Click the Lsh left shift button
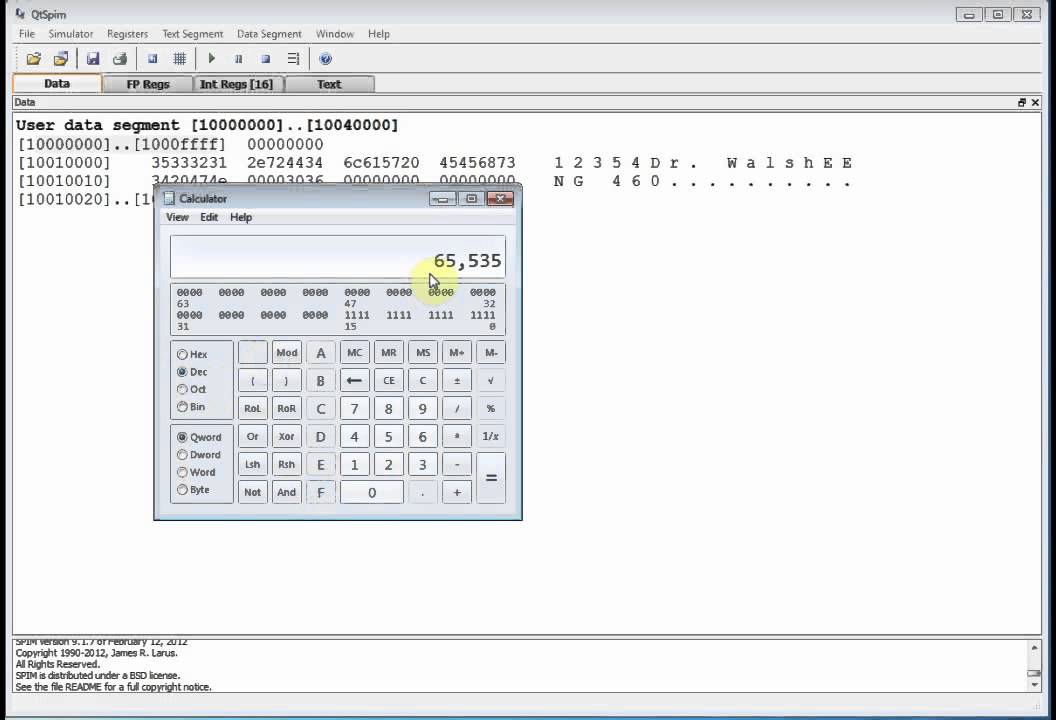Screen dimensions: 1056x720 [253, 464]
